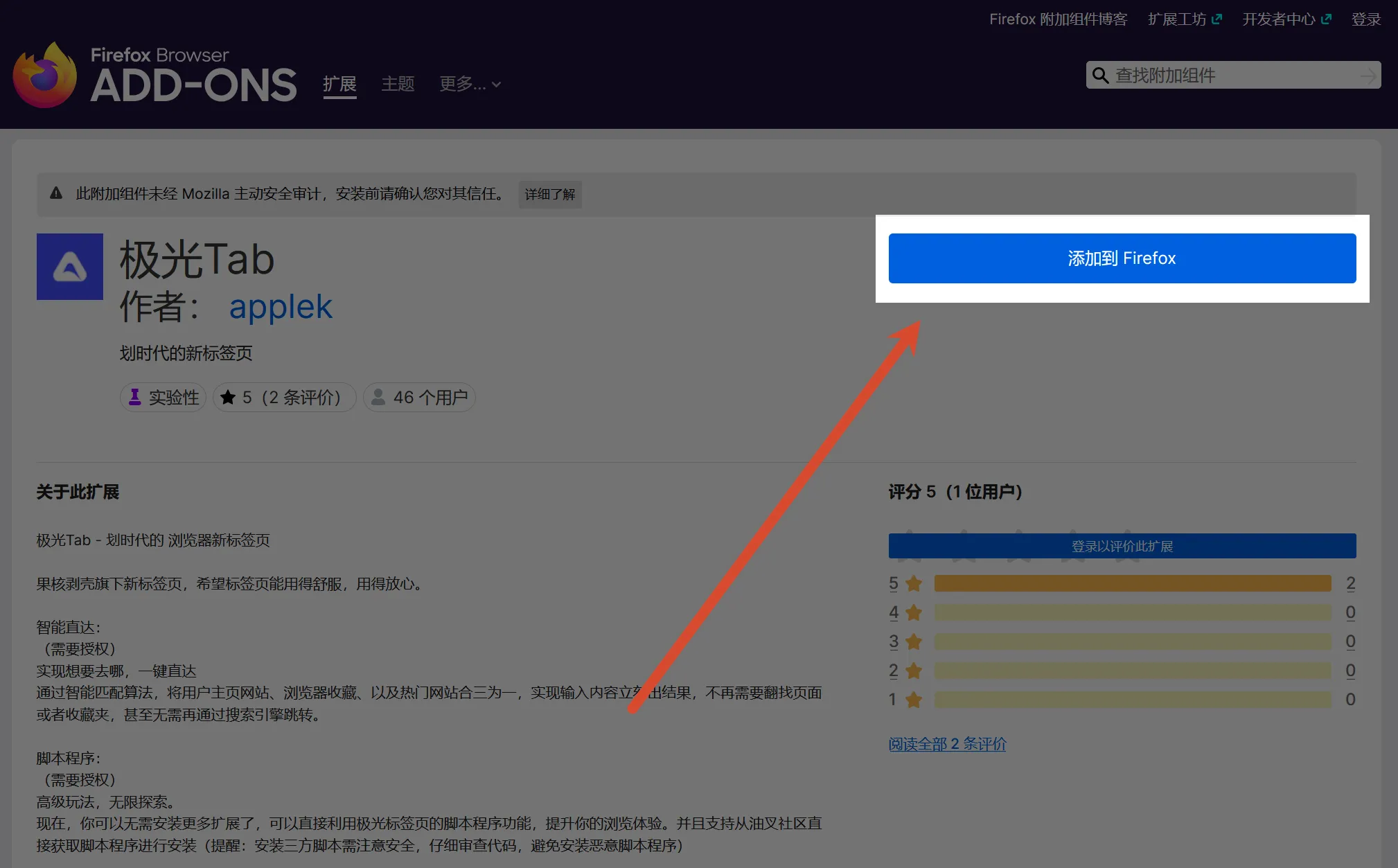Open 阅读全部 2 条评价 link

tap(947, 744)
